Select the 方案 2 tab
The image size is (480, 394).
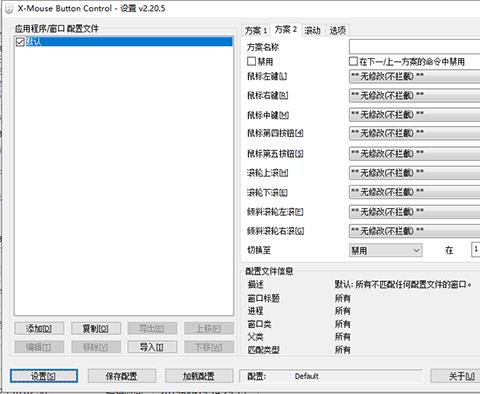(285, 30)
